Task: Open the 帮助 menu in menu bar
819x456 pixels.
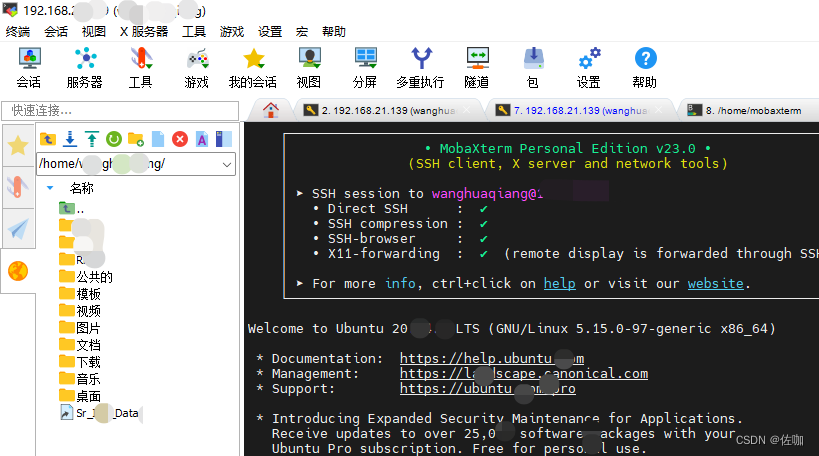Action: (334, 32)
